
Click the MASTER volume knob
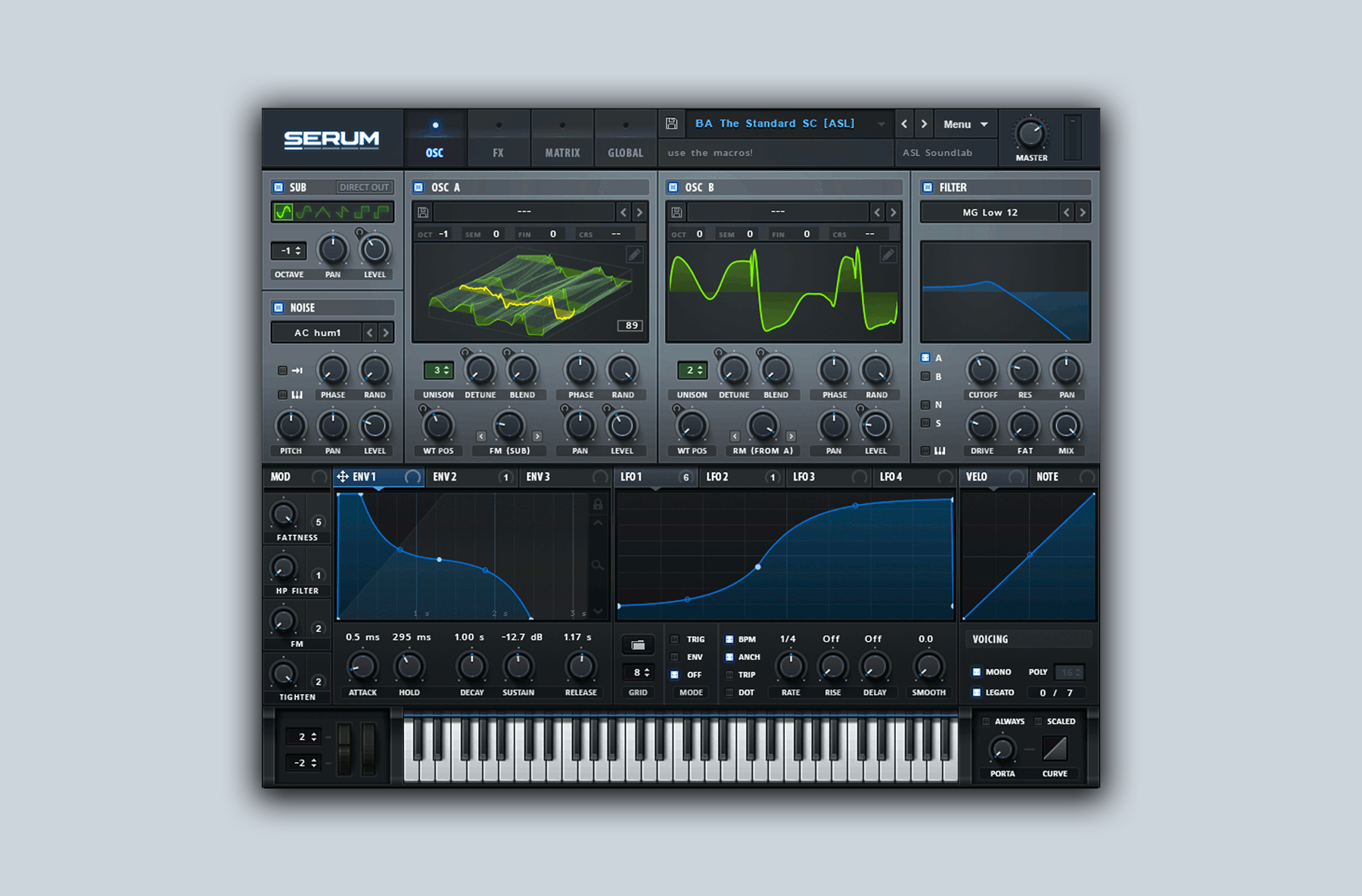click(x=1031, y=134)
